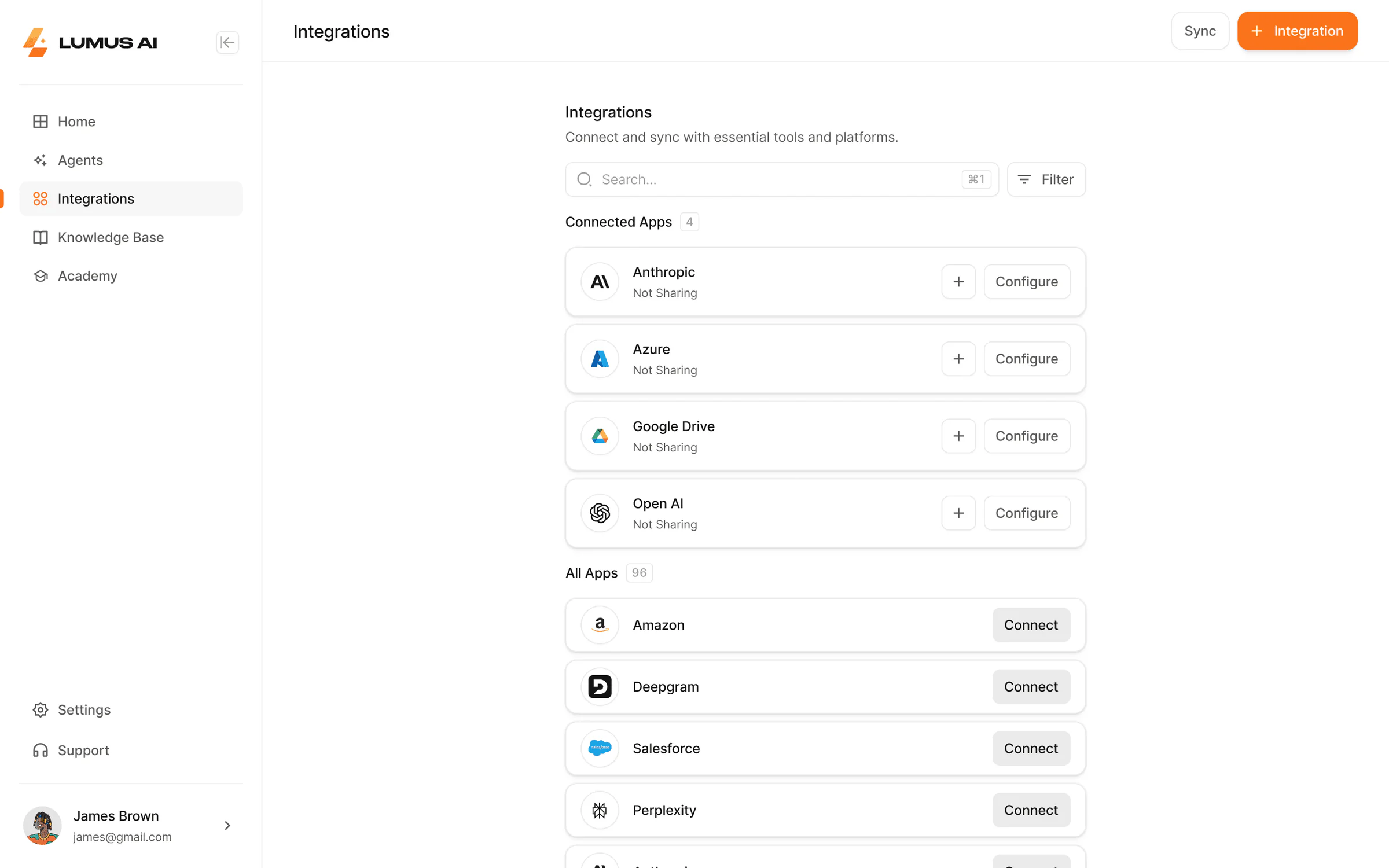Click the search magnifier icon

[585, 179]
